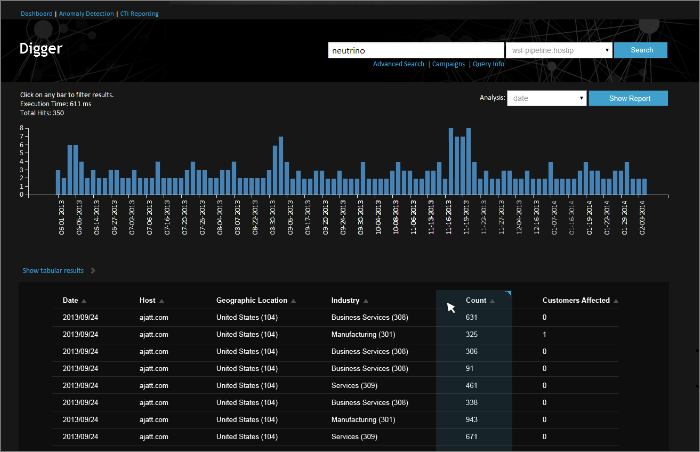The width and height of the screenshot is (700, 452).
Task: Toggle Show tabular results
Action: pos(53,270)
